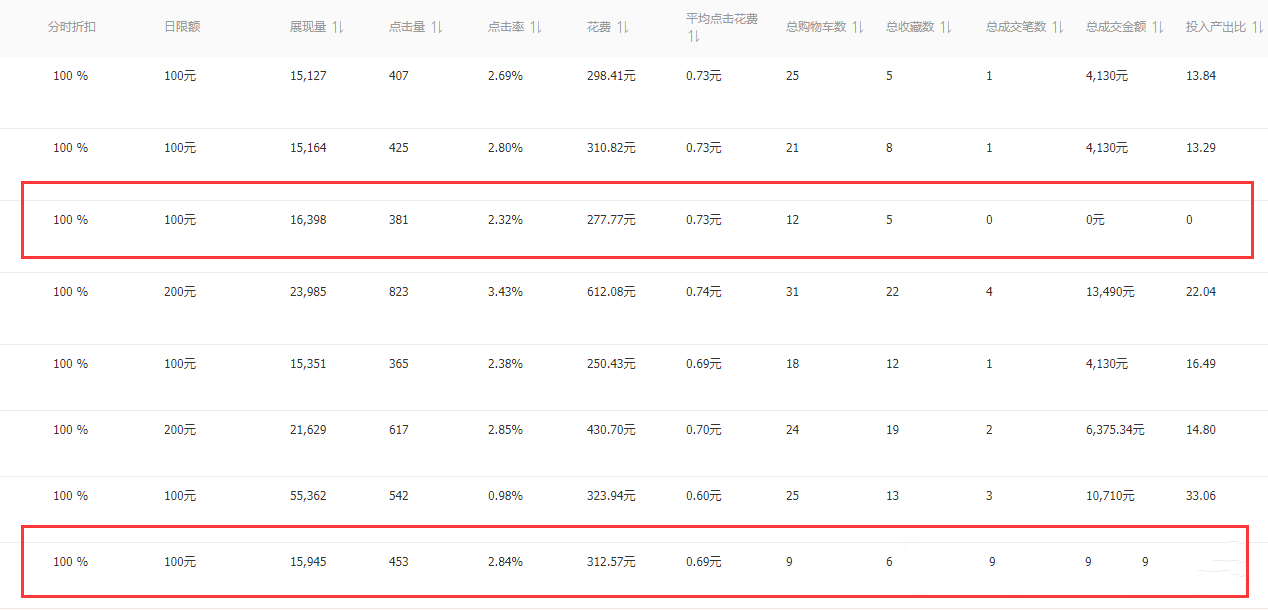Select the 15,945 impressions cell
Viewport: 1268px width, 610px height.
click(308, 562)
